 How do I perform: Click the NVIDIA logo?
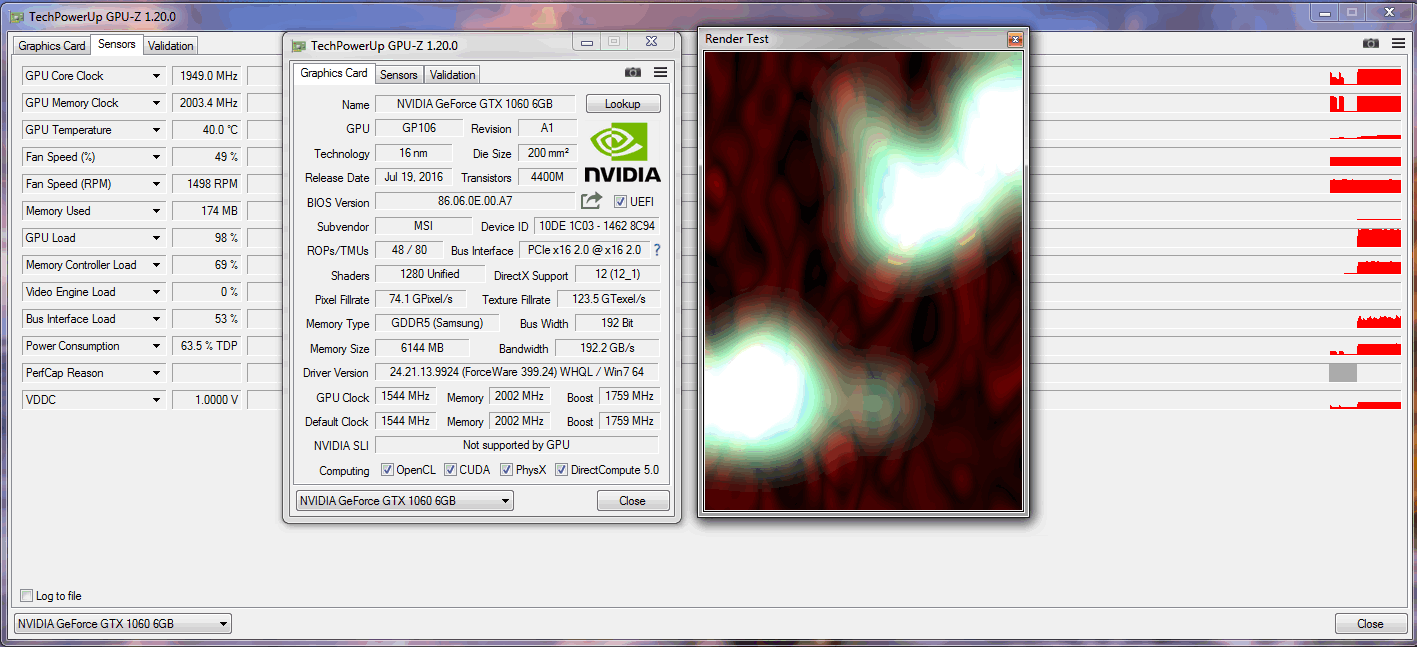(x=622, y=153)
